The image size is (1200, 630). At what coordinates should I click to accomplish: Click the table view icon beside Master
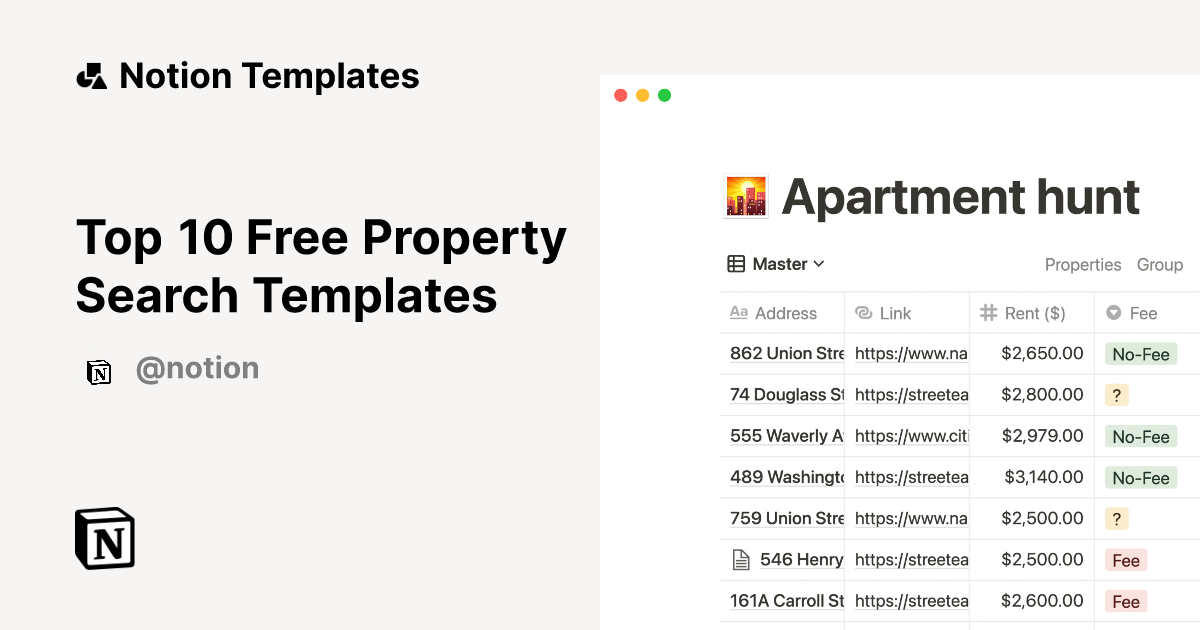tap(734, 263)
